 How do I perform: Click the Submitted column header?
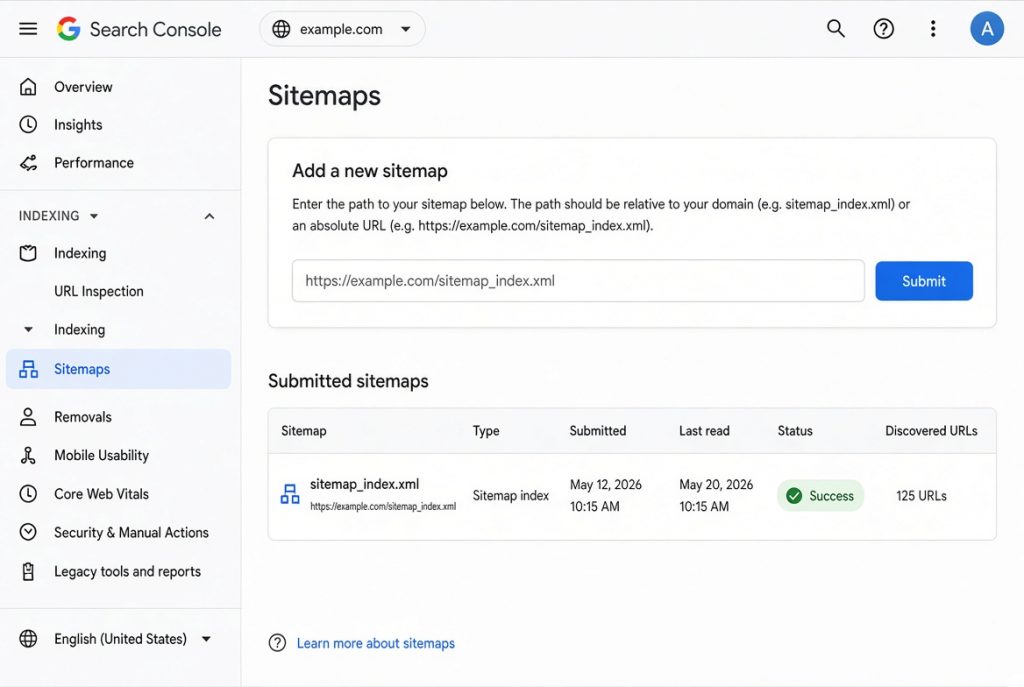pos(598,431)
